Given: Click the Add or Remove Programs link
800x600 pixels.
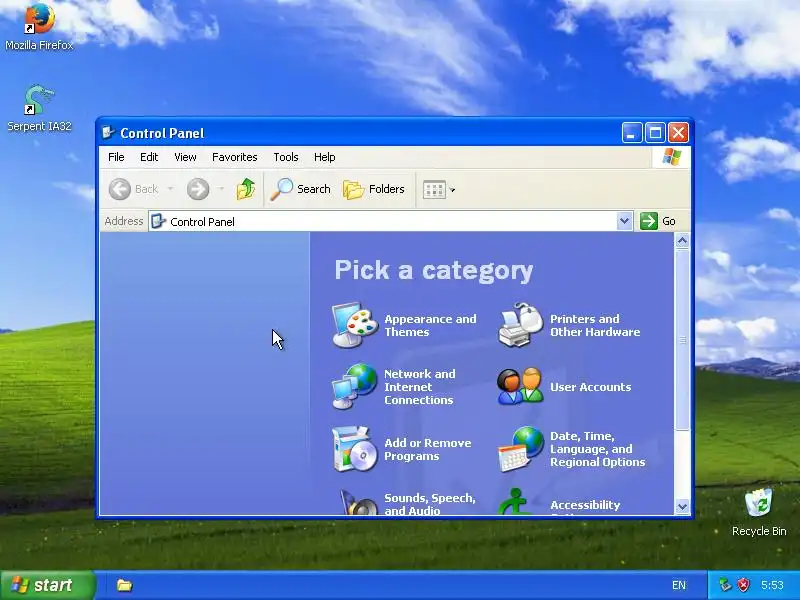Looking at the screenshot, I should 428,449.
